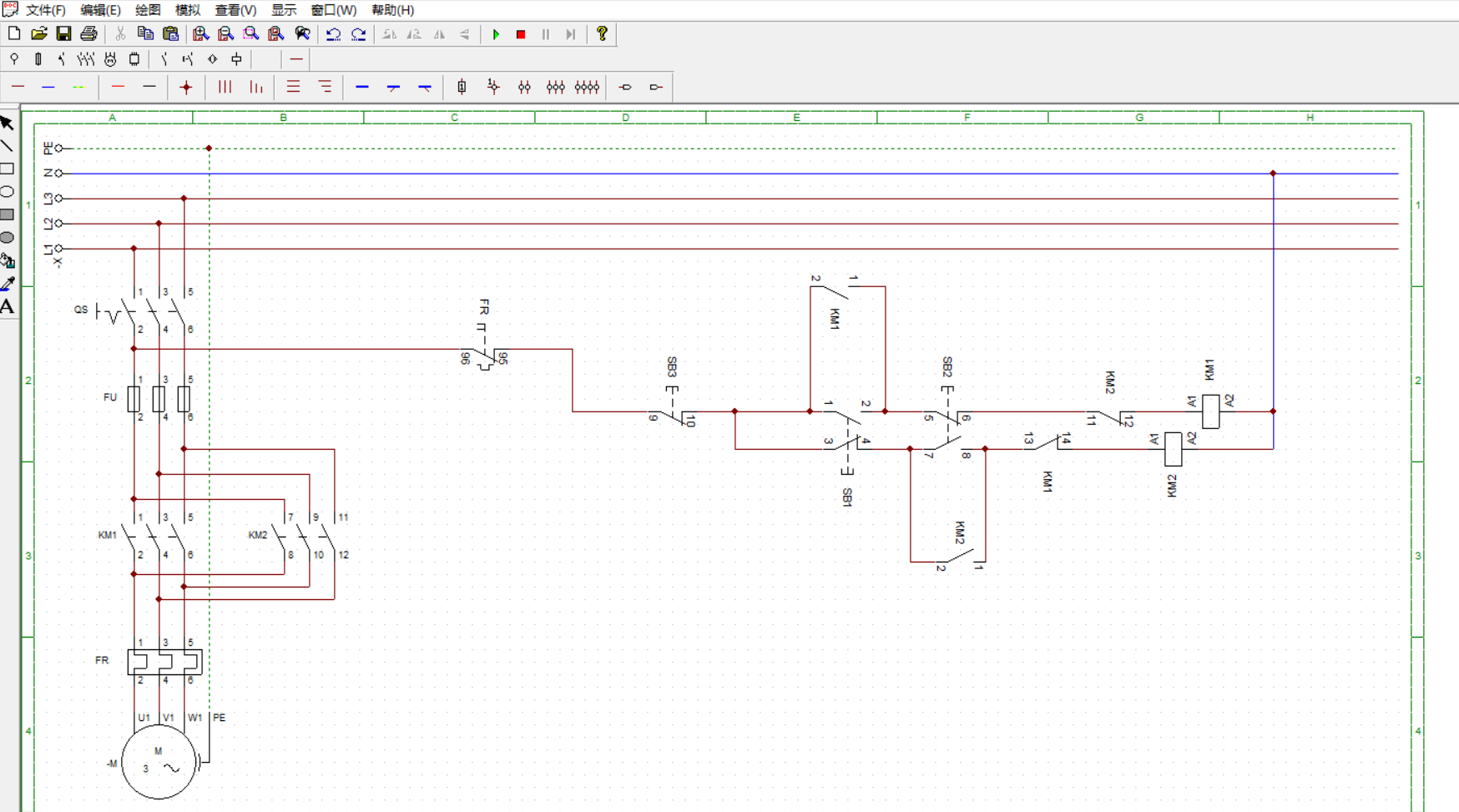Open the 绘图 menu
The height and width of the screenshot is (812, 1459).
(x=148, y=10)
